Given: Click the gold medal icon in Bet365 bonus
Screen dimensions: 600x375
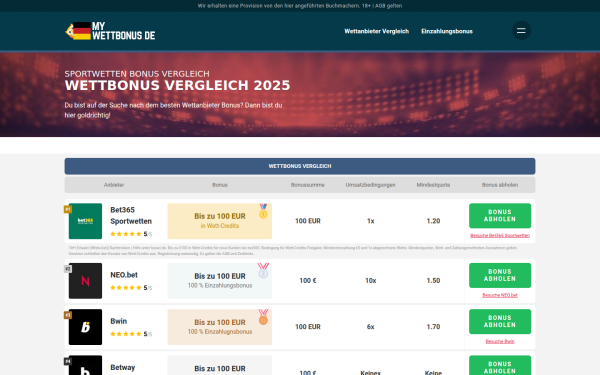Looking at the screenshot, I should [x=263, y=211].
